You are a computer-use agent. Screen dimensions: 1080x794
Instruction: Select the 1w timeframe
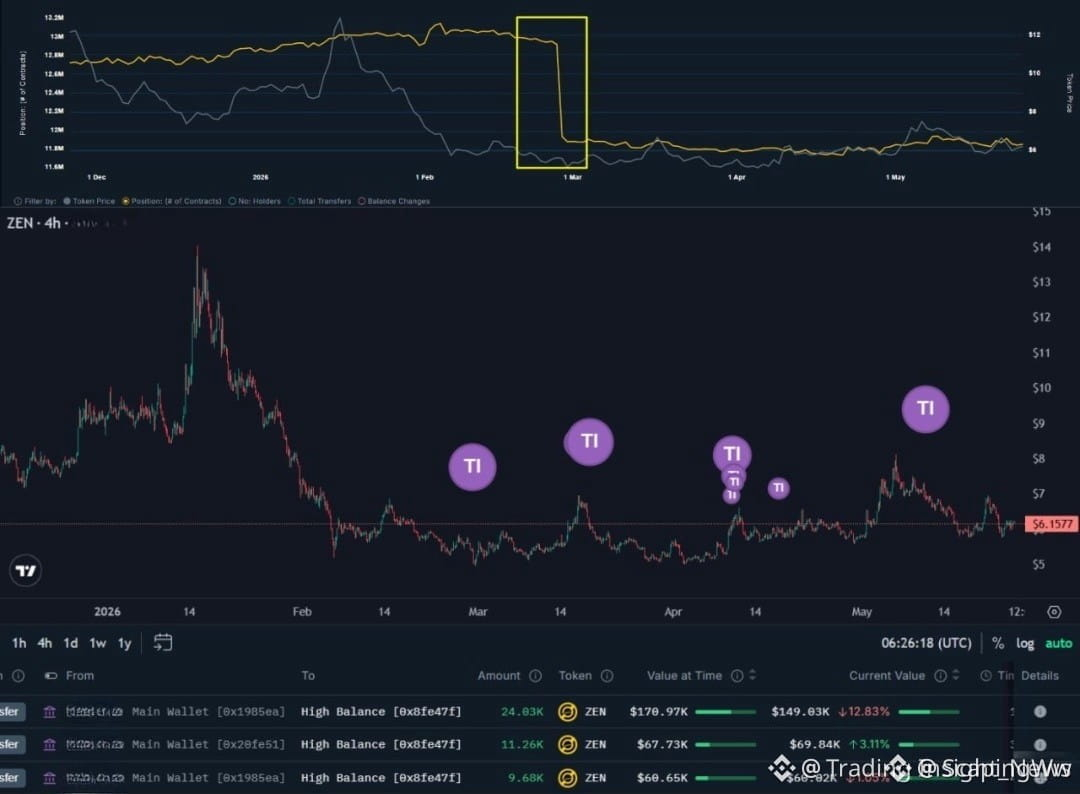tap(98, 643)
